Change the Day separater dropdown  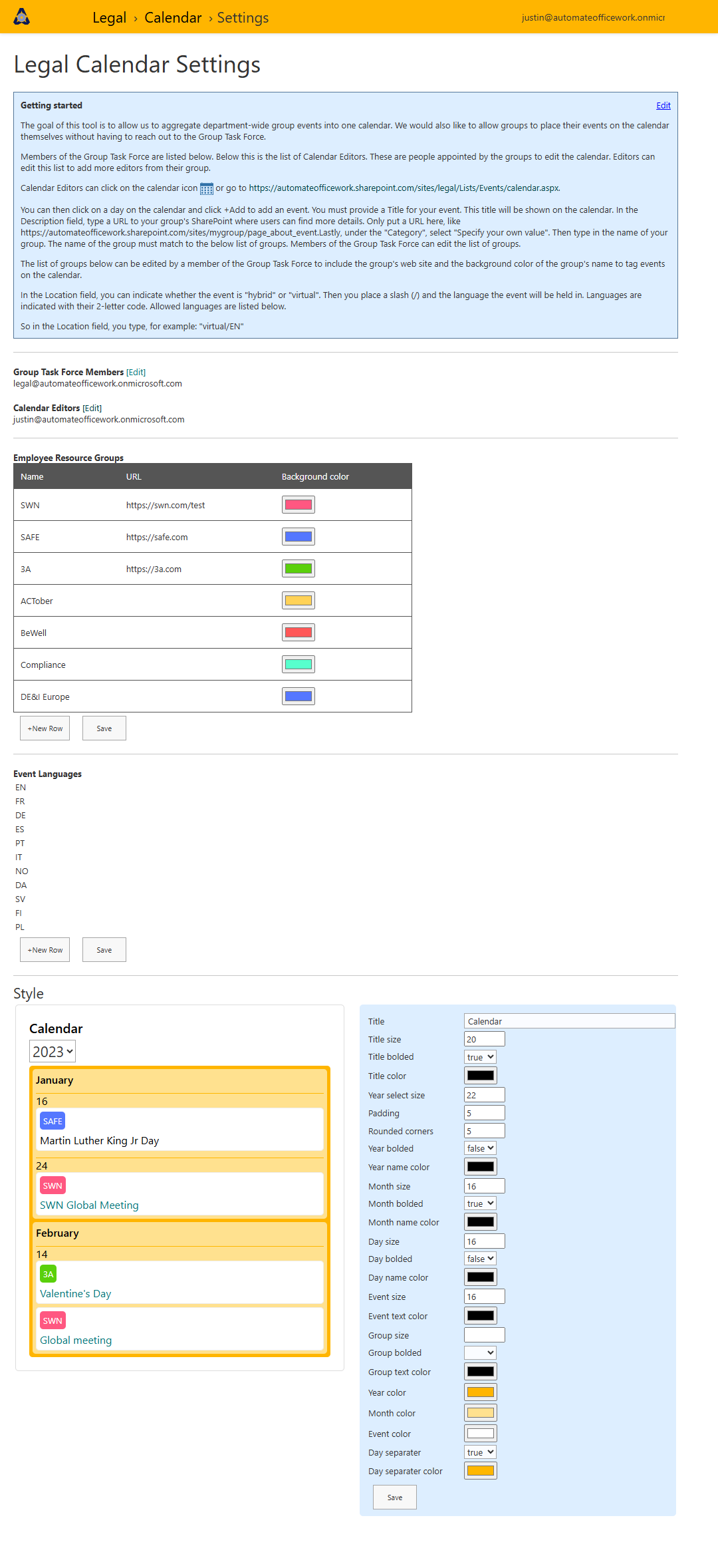(480, 1452)
